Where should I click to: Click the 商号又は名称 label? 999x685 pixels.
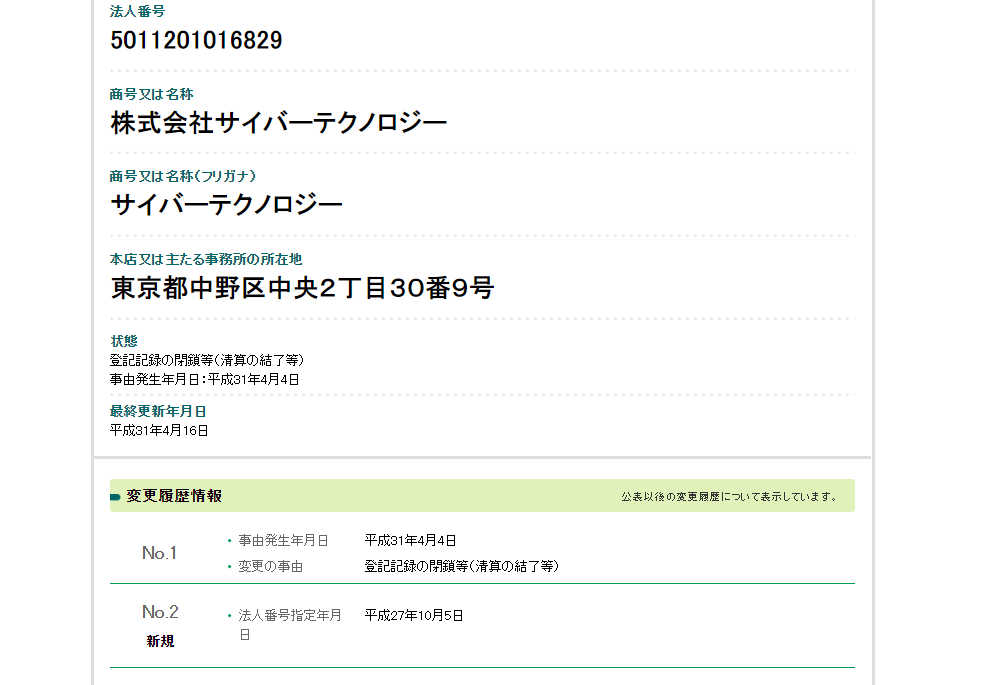[x=151, y=94]
